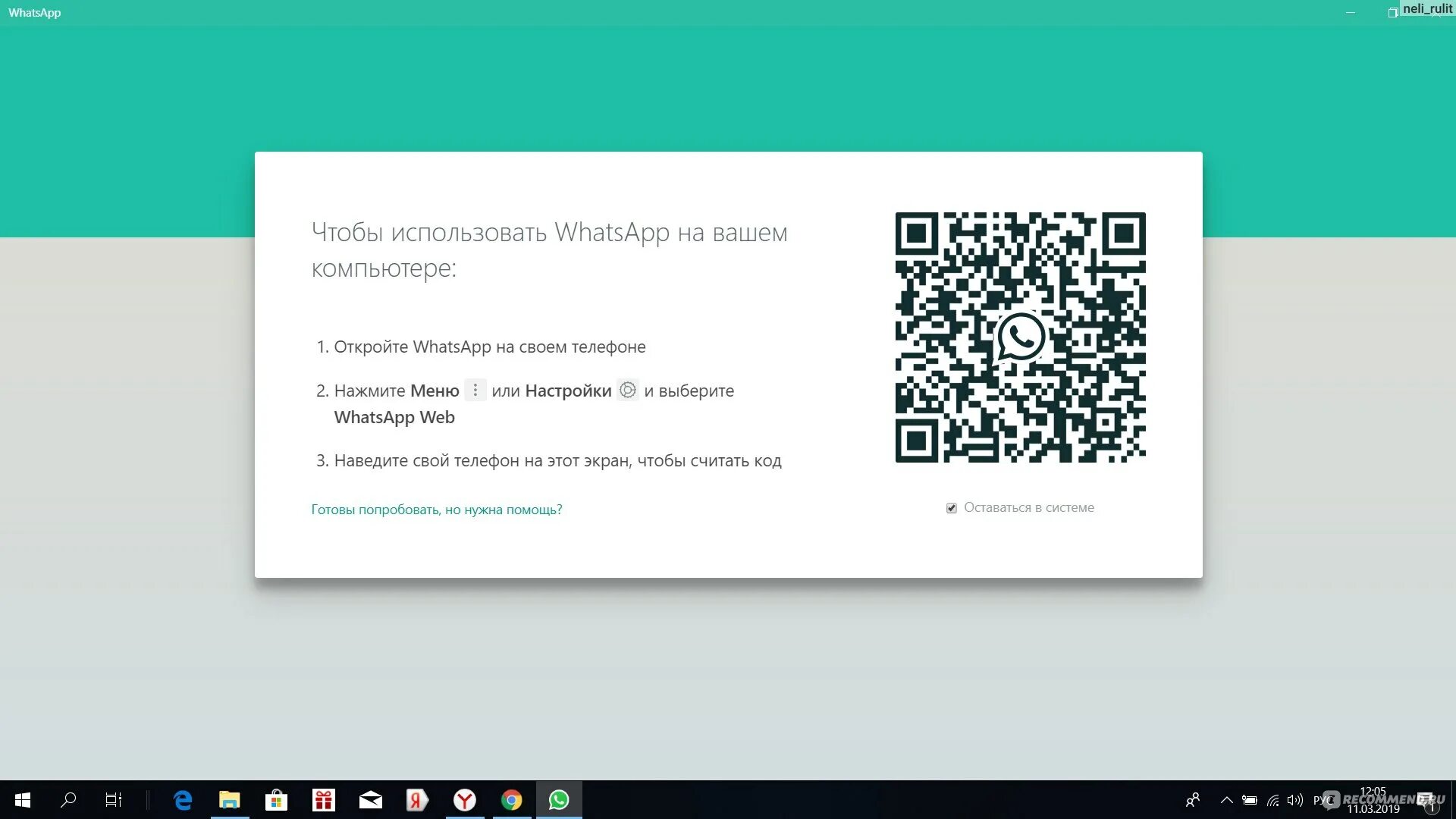1456x819 pixels.
Task: Toggle the 'Оставаться в системе' checkbox
Action: [951, 508]
